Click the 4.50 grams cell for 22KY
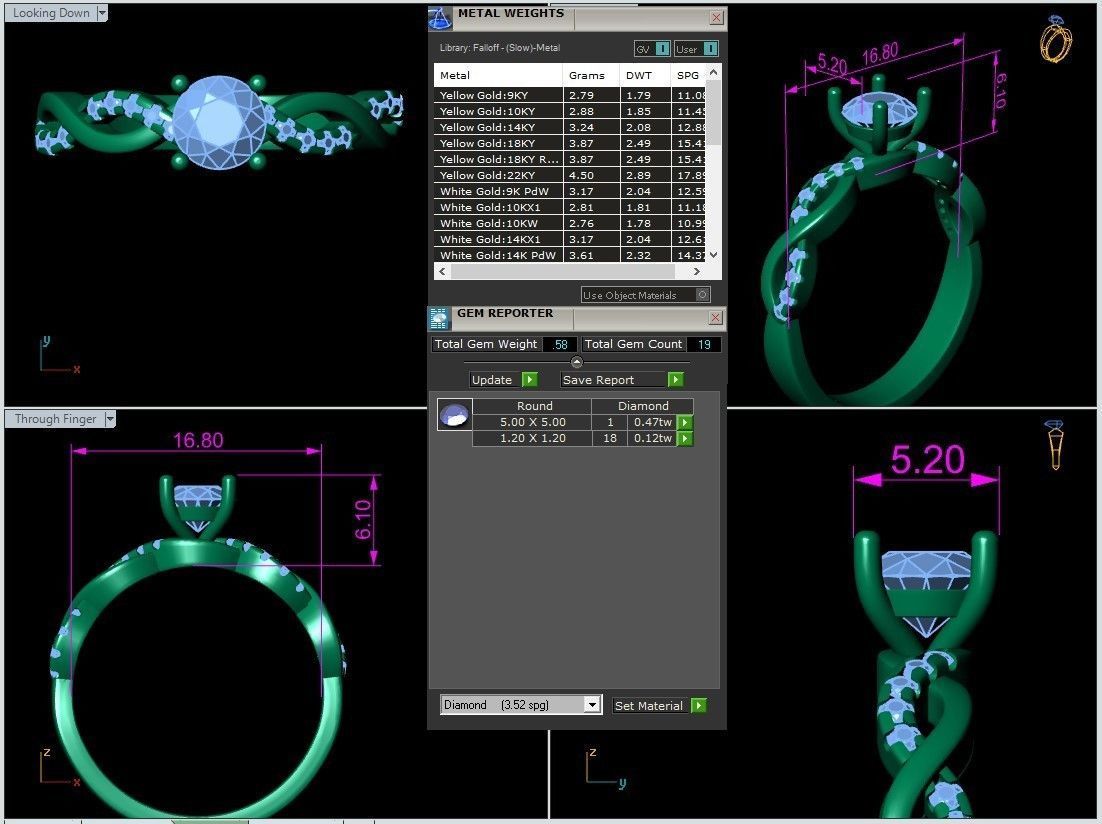 [591, 175]
